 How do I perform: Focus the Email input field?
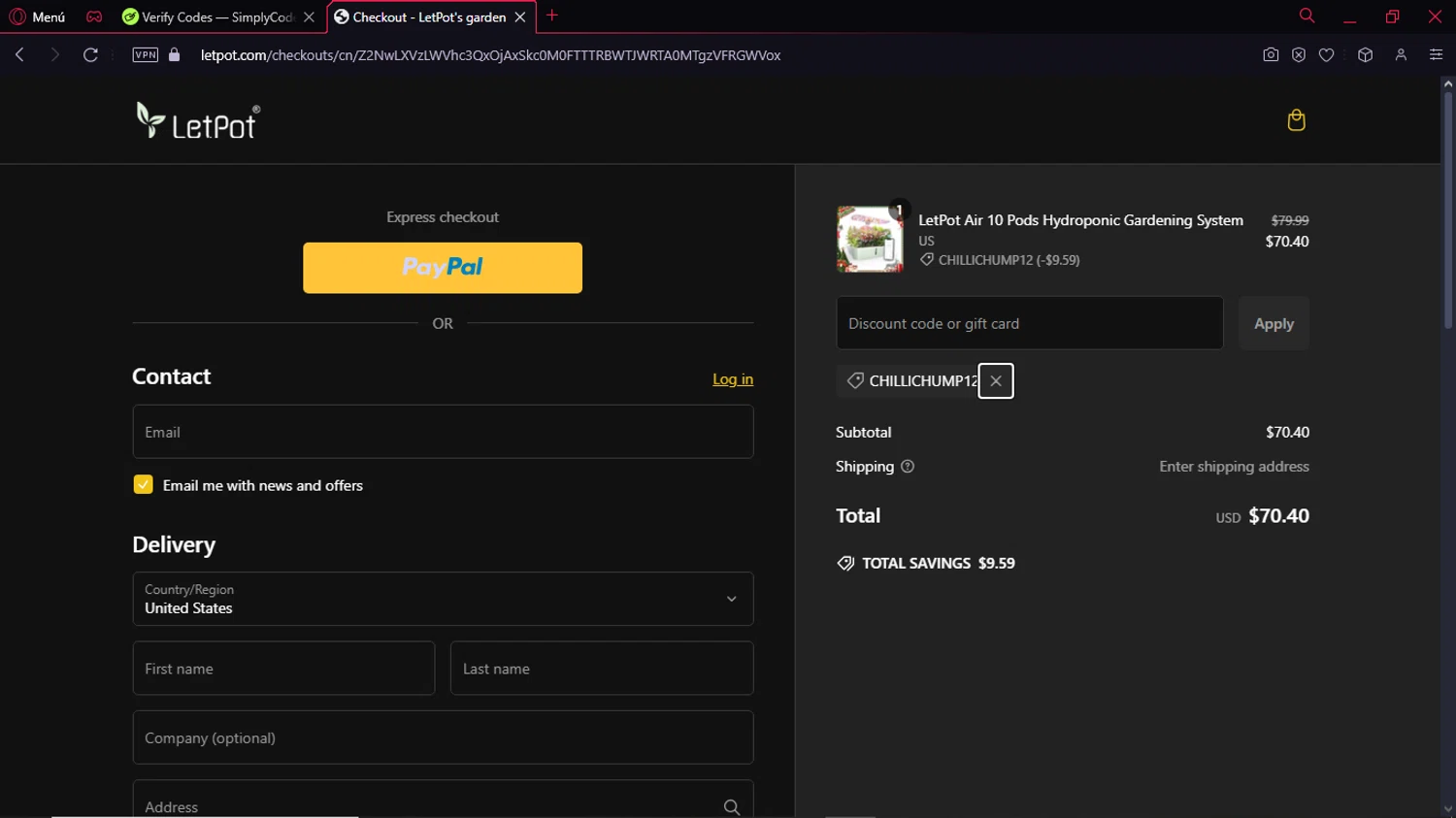[x=443, y=432]
